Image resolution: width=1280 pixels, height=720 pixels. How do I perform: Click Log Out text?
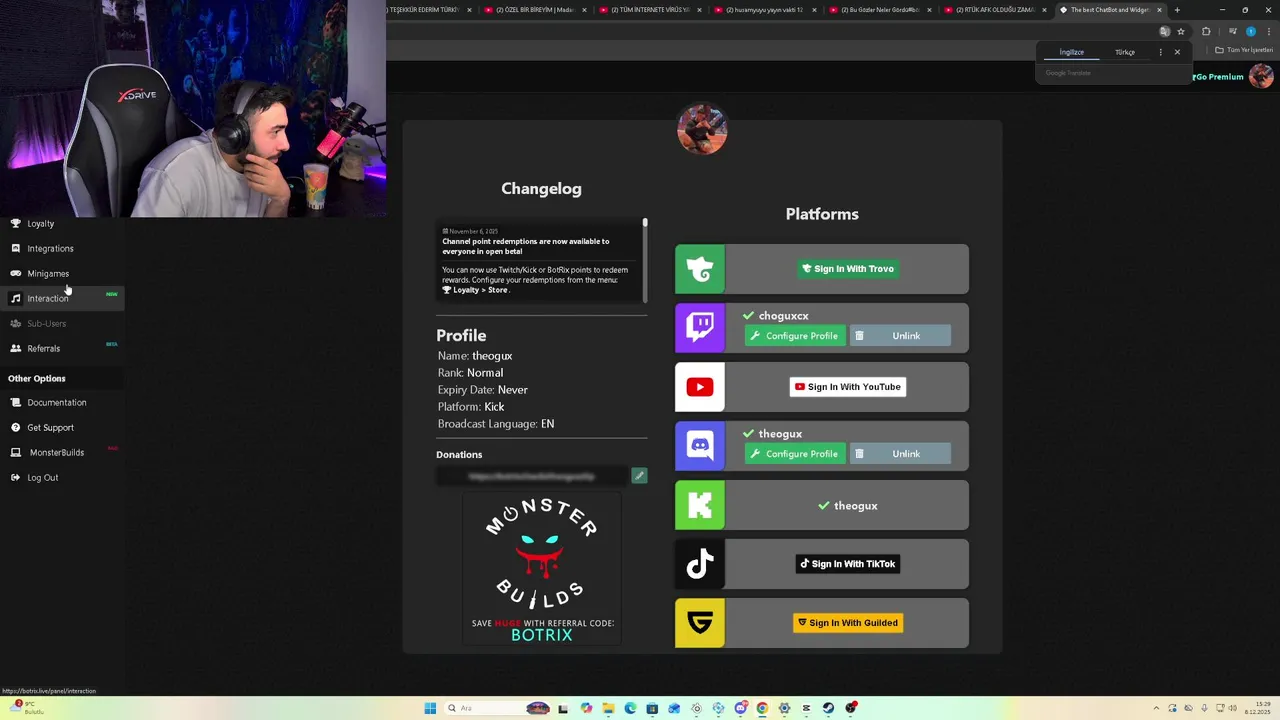[x=43, y=478]
